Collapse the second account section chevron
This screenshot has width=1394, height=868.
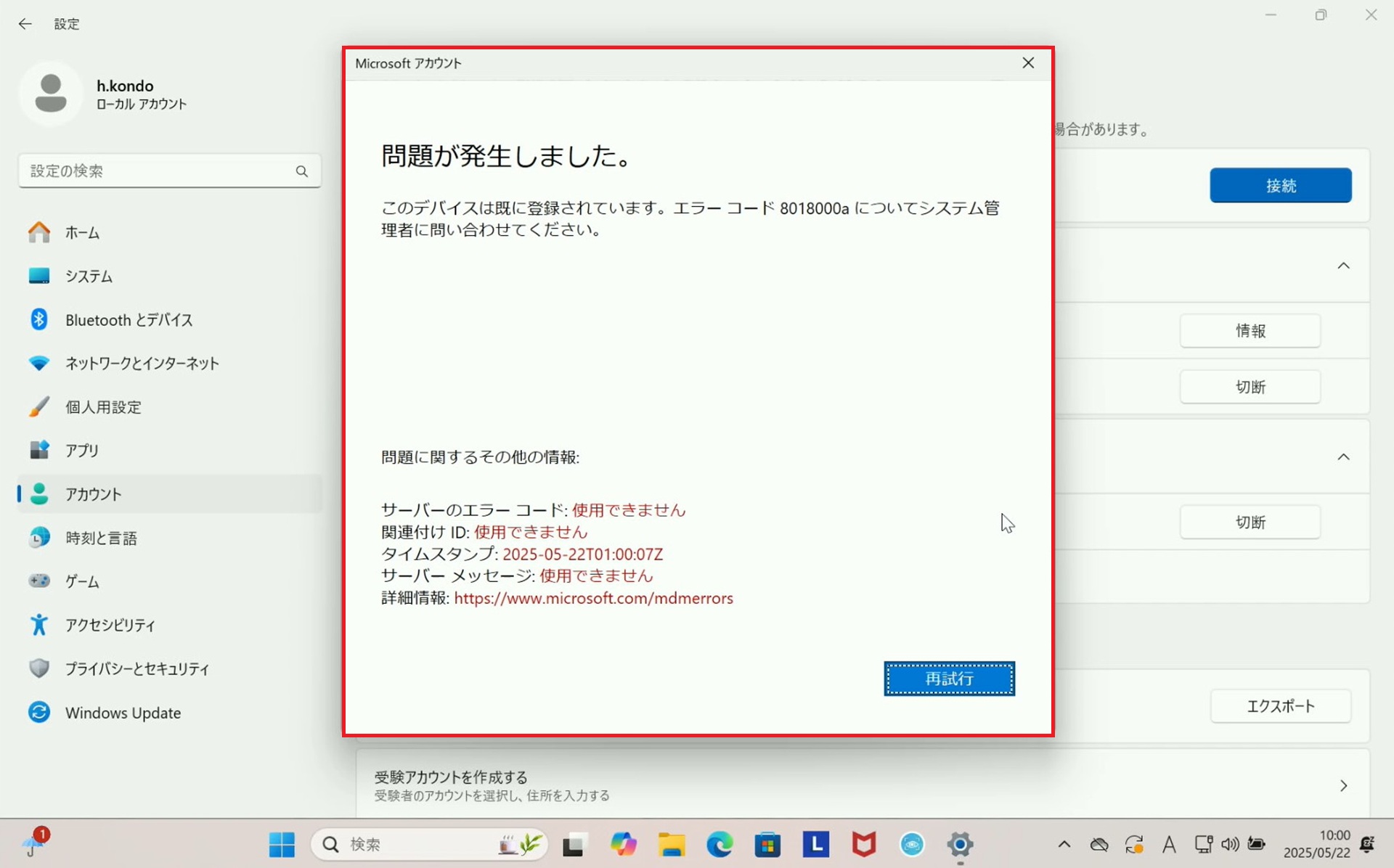click(1343, 457)
